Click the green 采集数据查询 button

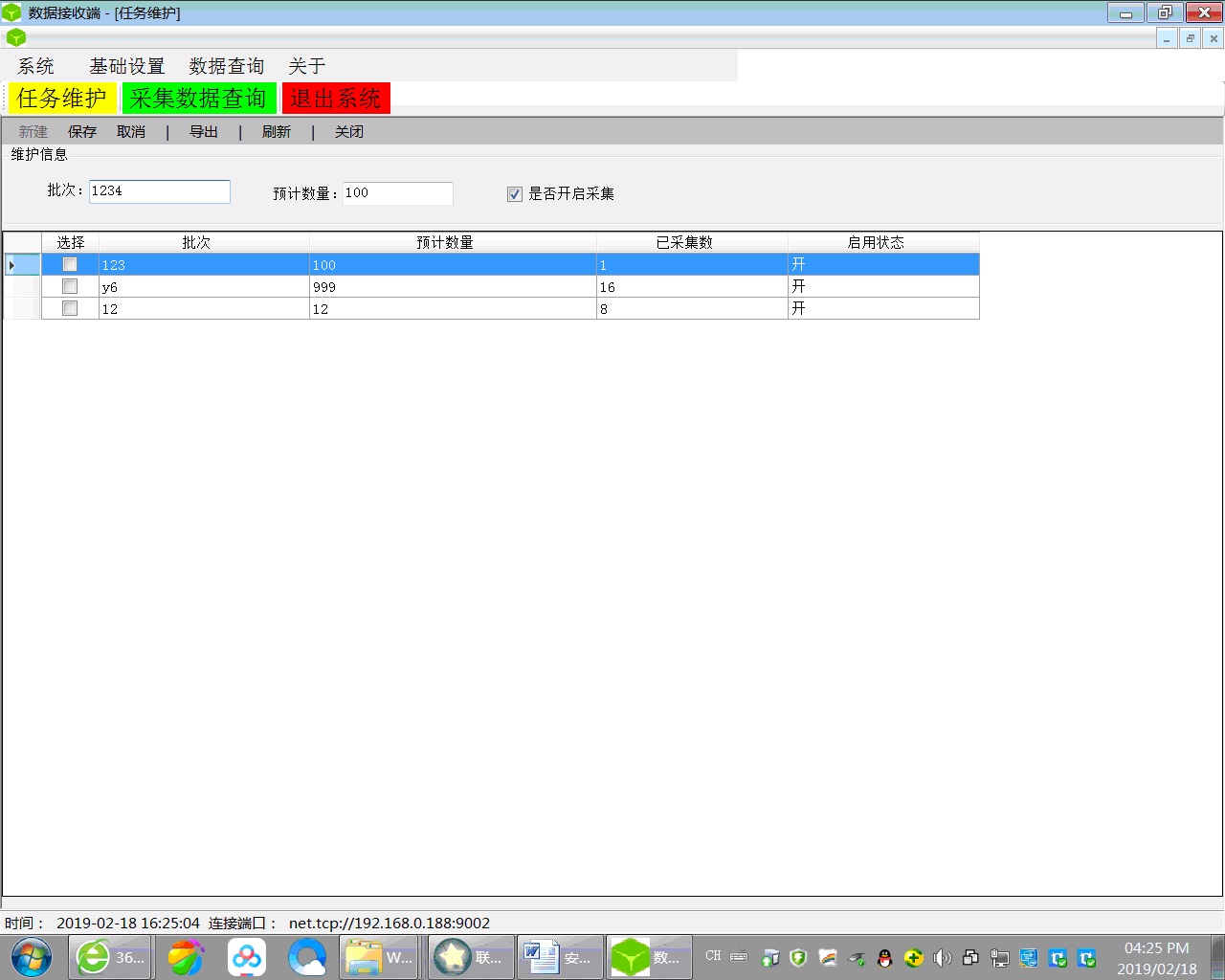click(x=199, y=99)
